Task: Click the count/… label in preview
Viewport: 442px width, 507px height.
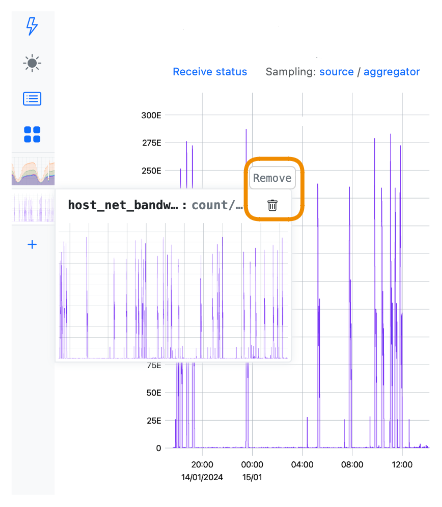Action: coord(217,205)
